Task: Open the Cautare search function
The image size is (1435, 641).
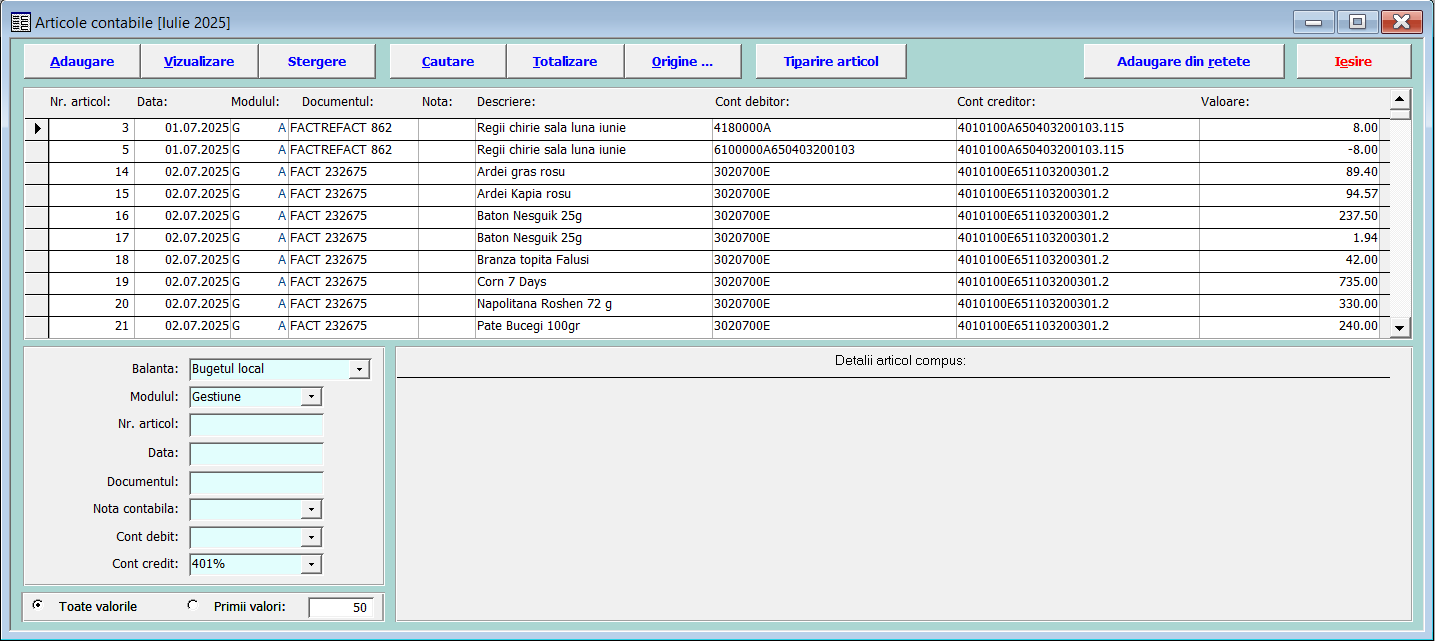Action: 447,61
